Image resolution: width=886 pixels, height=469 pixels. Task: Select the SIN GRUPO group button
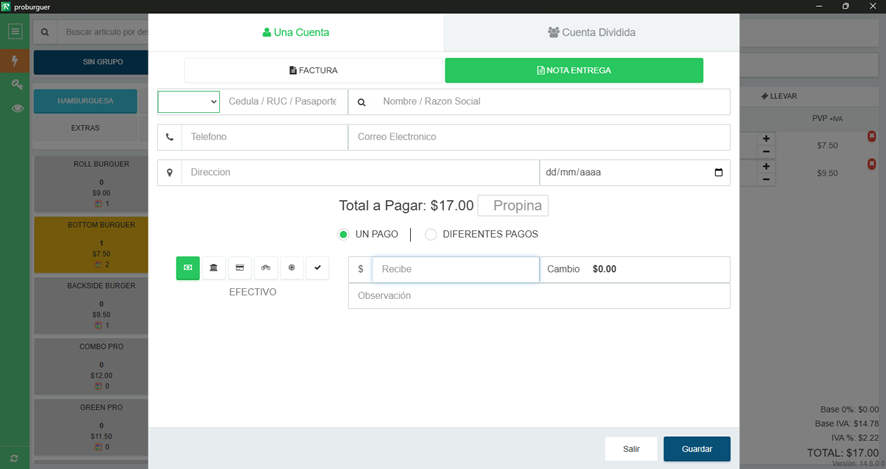[90, 62]
